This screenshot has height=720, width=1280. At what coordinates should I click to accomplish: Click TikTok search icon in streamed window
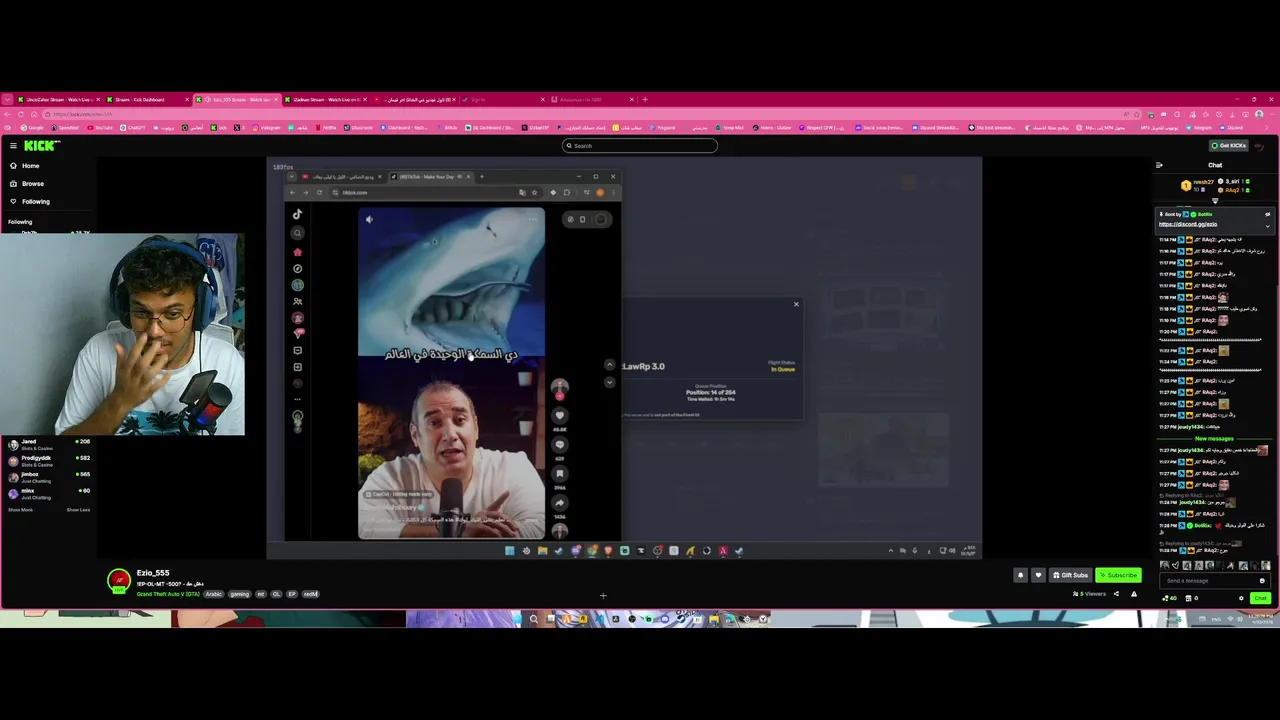[297, 233]
